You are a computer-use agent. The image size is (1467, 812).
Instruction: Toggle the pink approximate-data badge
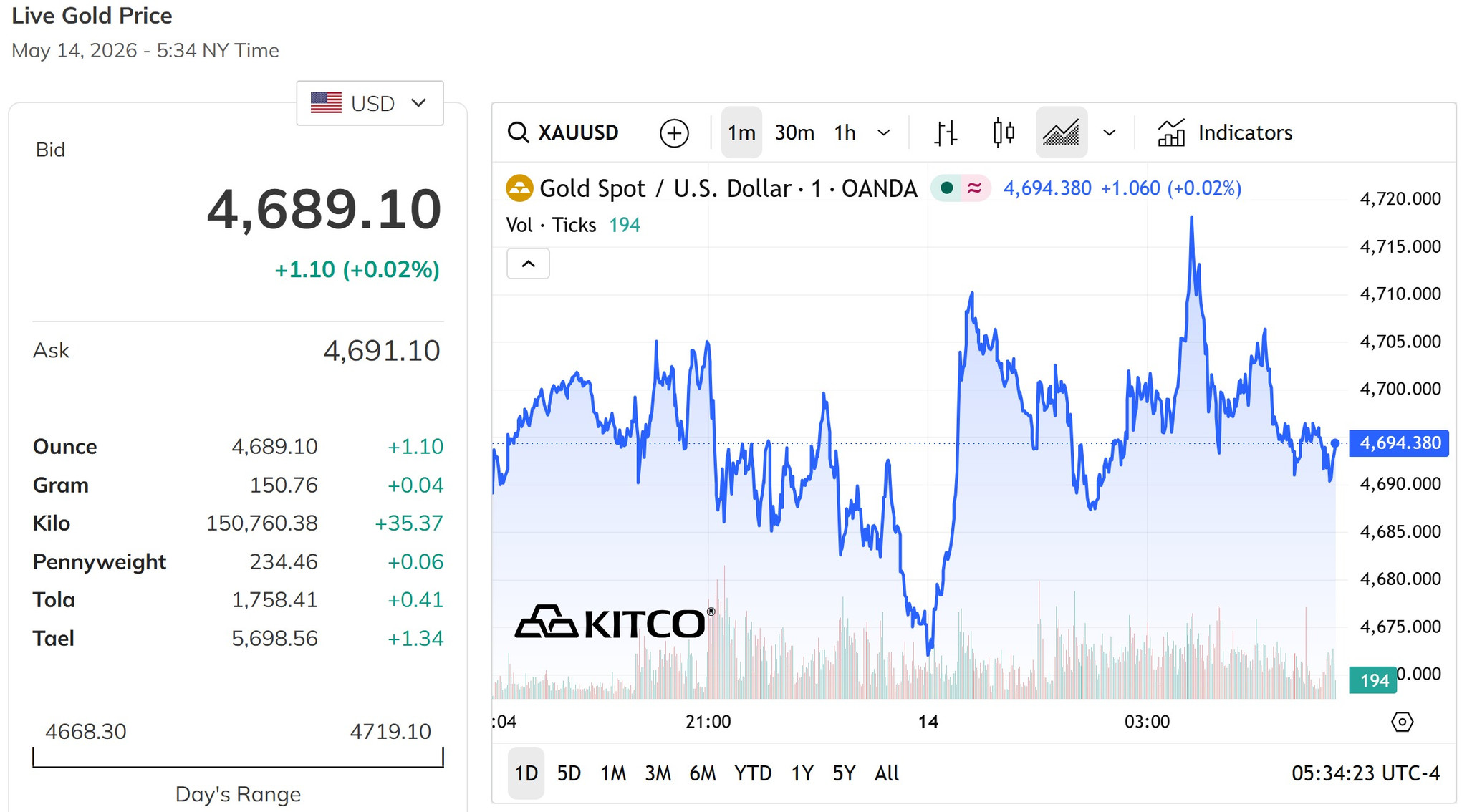975,188
